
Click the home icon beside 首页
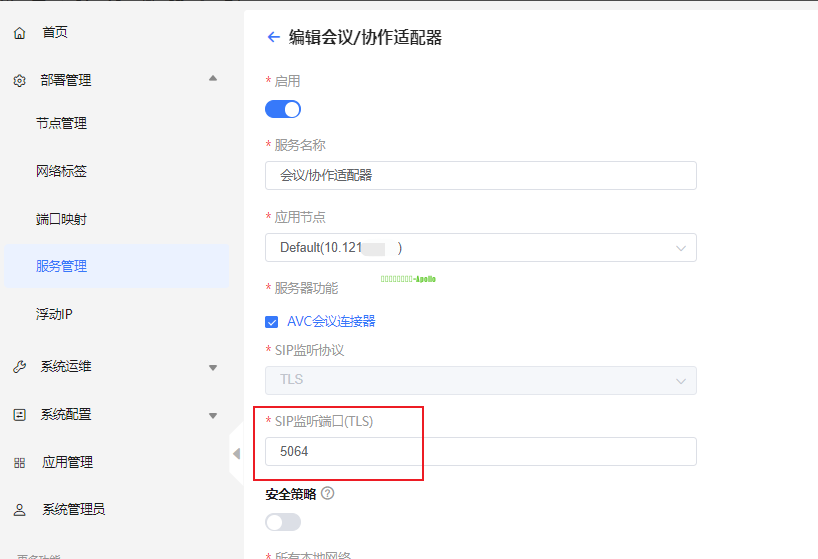(20, 33)
